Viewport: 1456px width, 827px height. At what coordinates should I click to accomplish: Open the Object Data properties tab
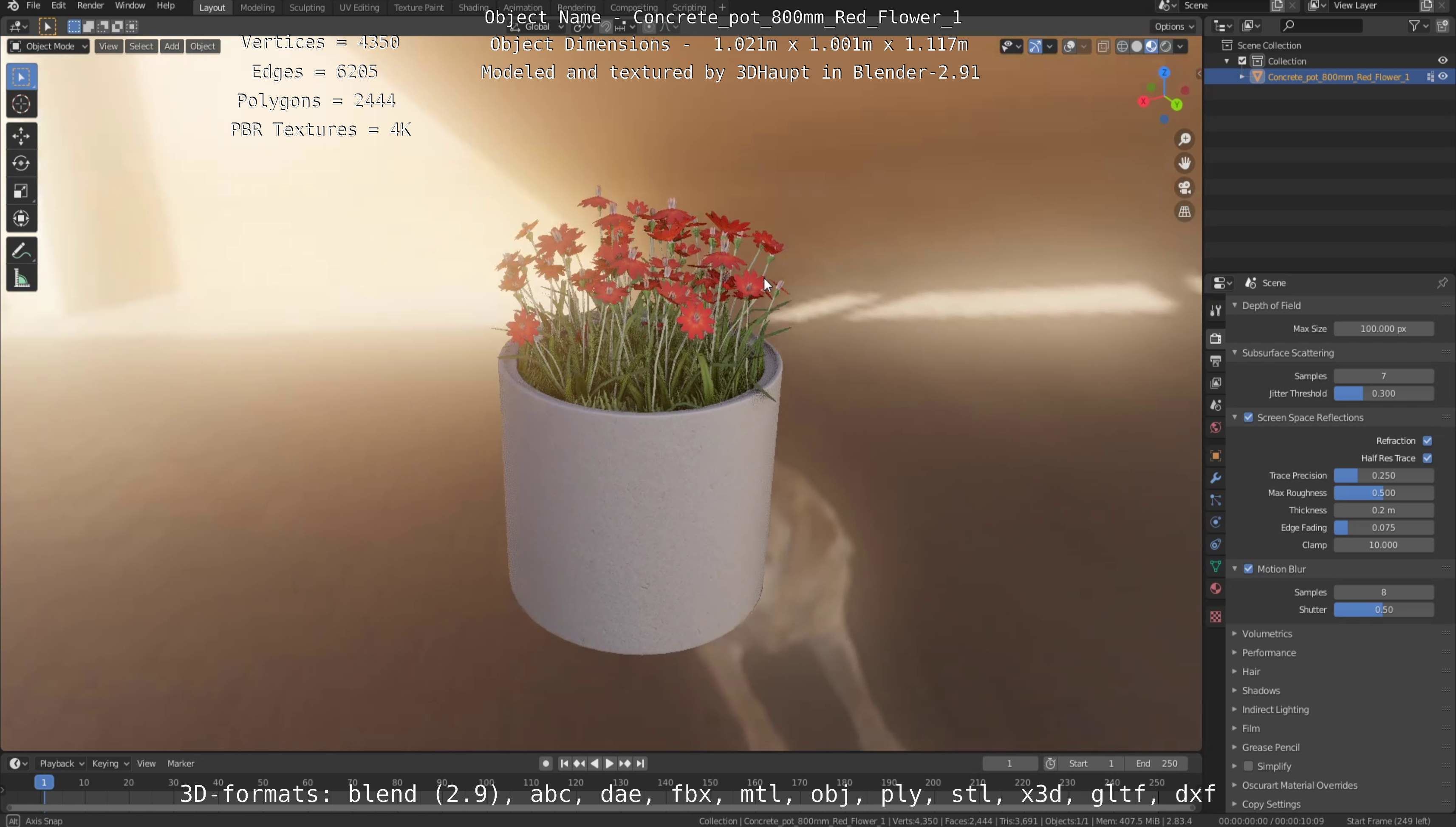(1215, 566)
